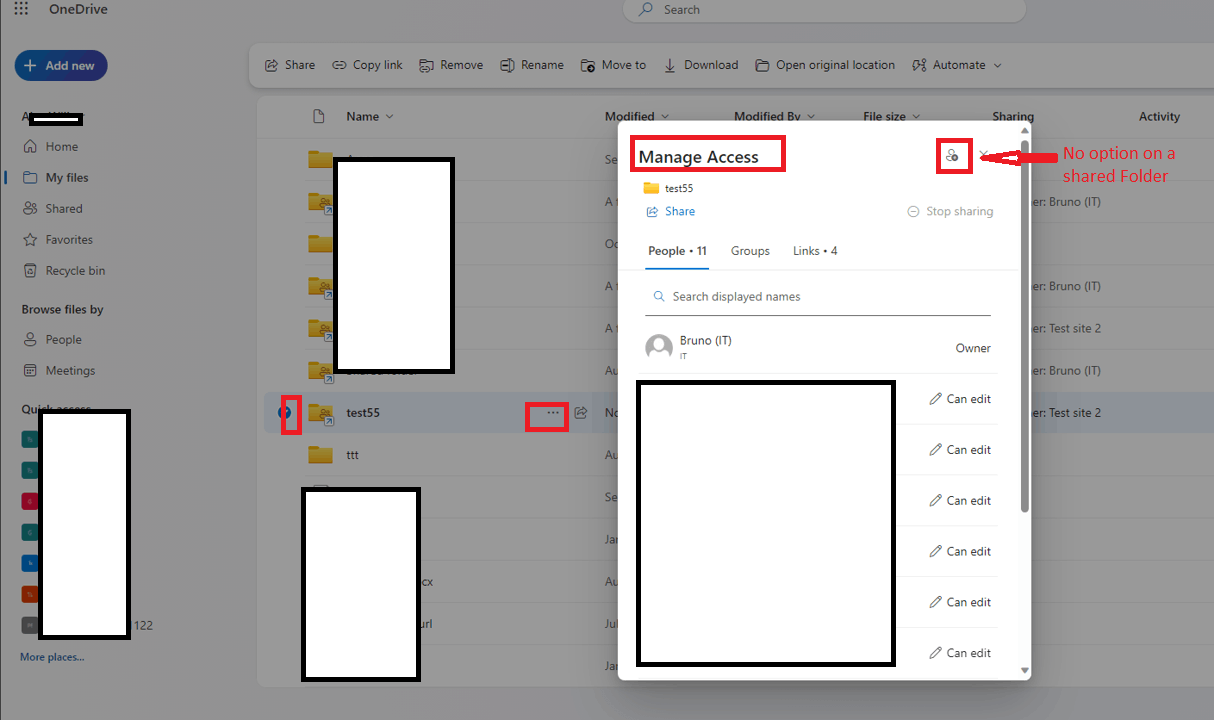Switch to the Links tab
The width and height of the screenshot is (1214, 720).
[815, 251]
